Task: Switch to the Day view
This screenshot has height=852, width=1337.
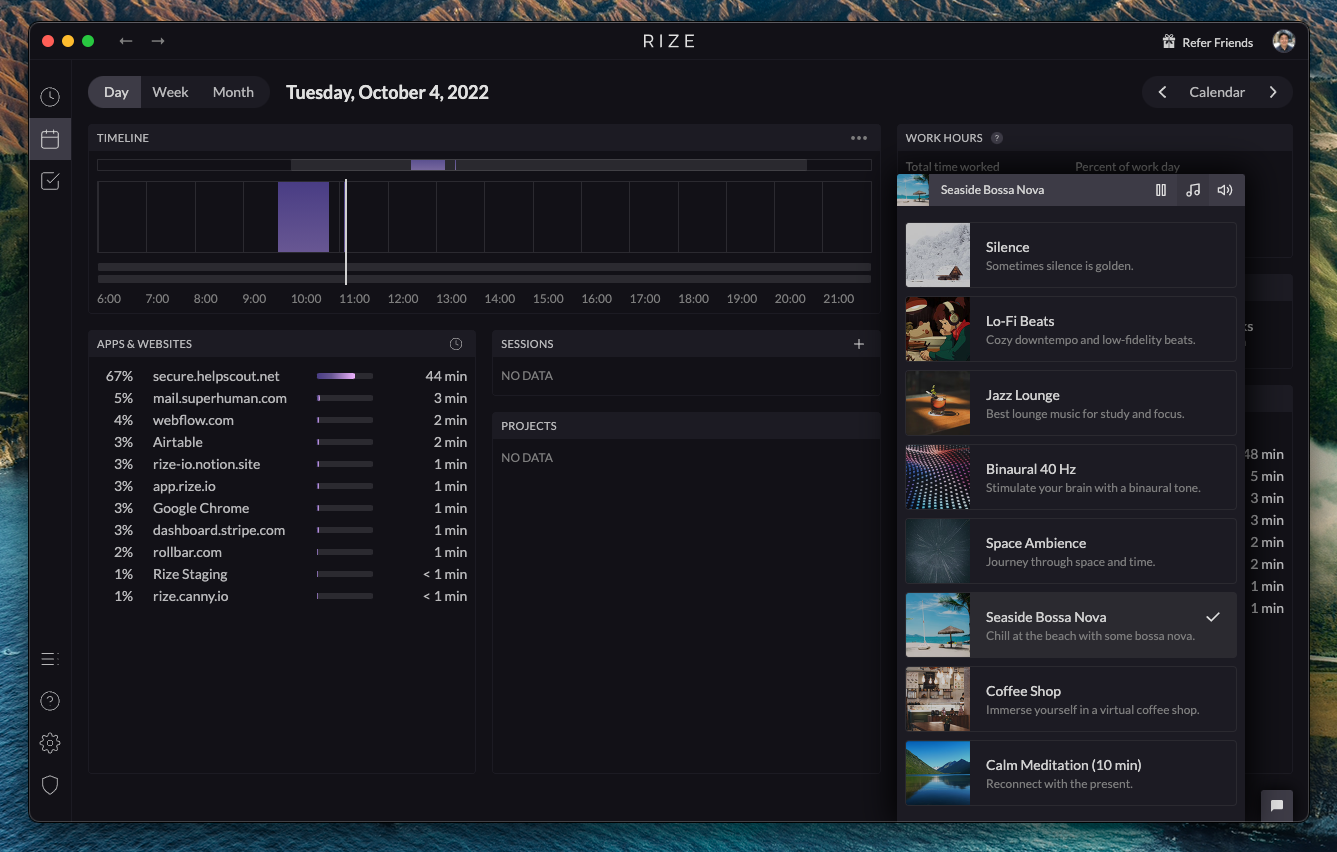Action: pyautogui.click(x=116, y=92)
